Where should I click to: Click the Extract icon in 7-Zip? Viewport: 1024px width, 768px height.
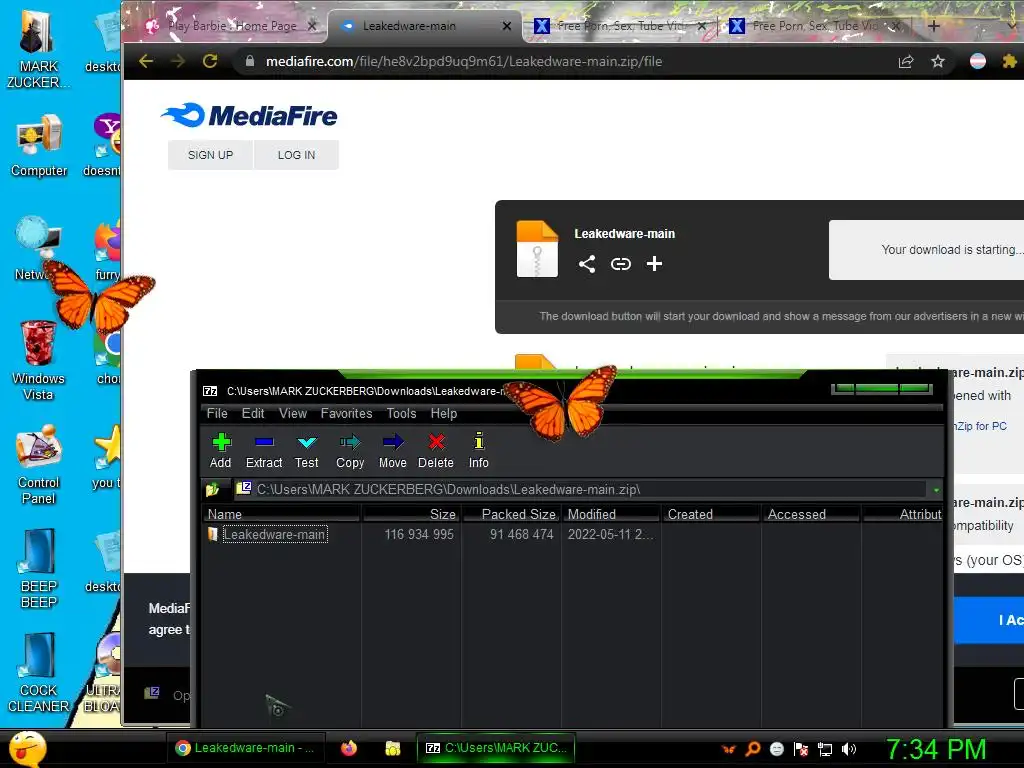coord(264,451)
